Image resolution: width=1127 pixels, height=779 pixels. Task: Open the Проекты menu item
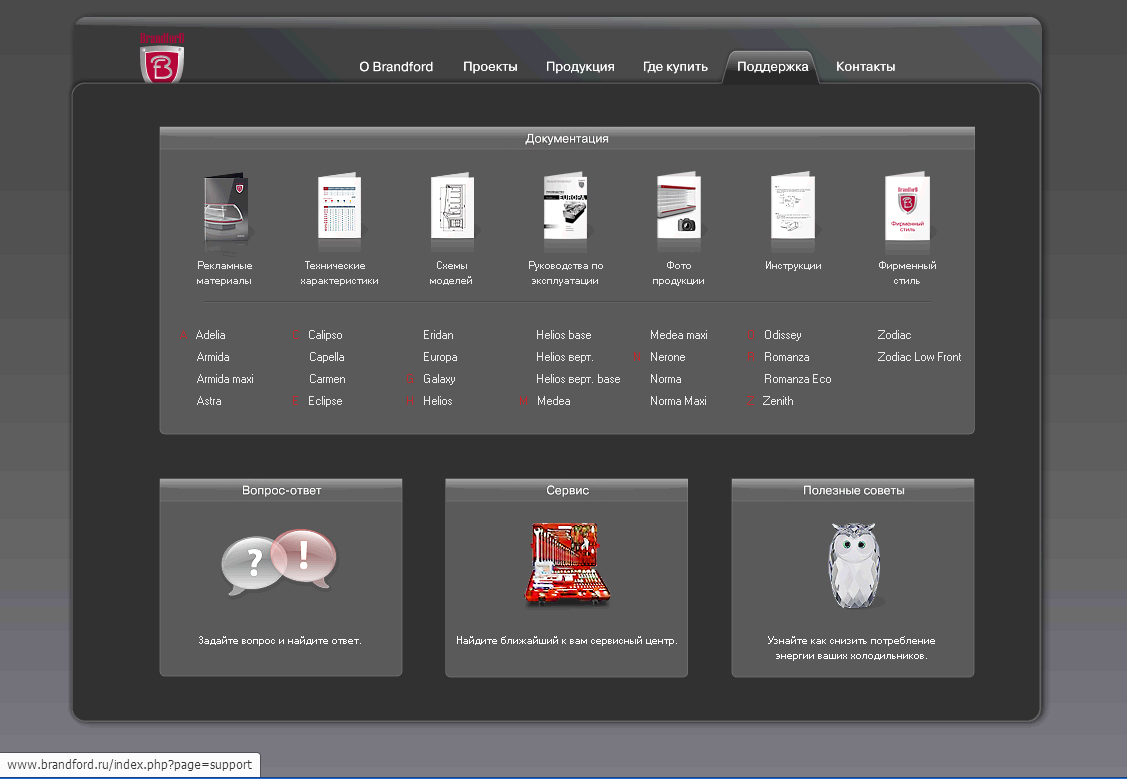(490, 67)
